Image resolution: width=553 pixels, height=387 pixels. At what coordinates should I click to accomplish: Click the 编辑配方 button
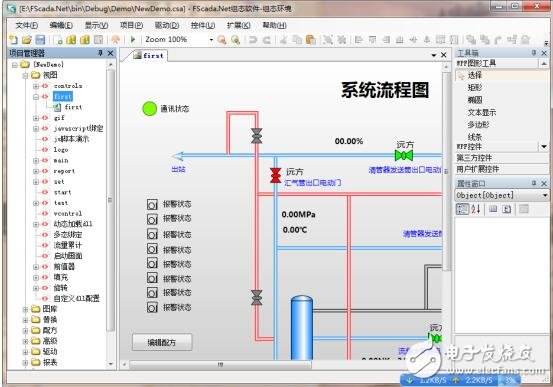coord(162,342)
